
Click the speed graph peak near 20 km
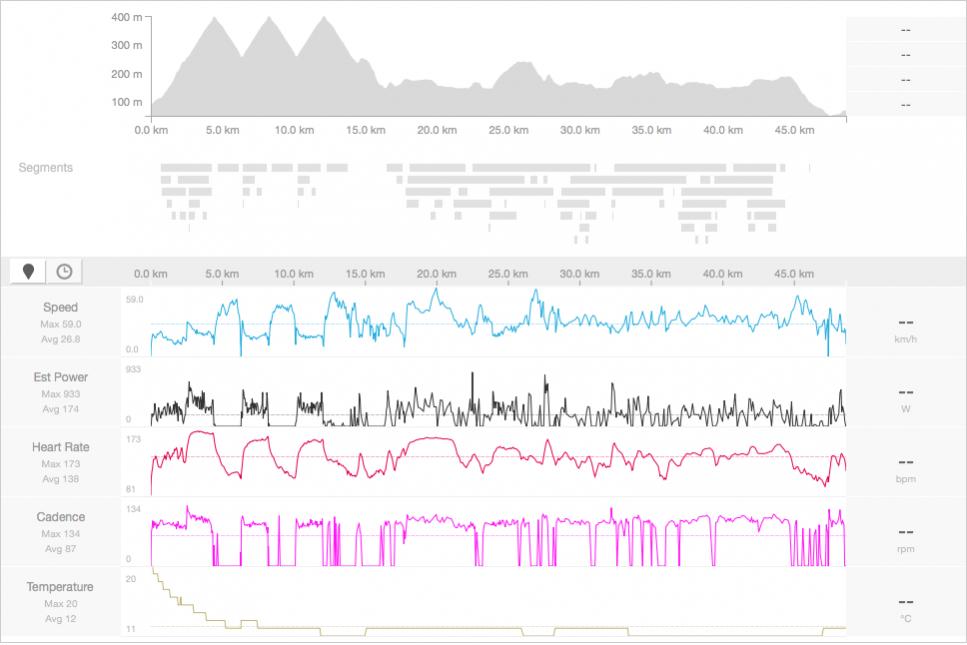click(437, 290)
